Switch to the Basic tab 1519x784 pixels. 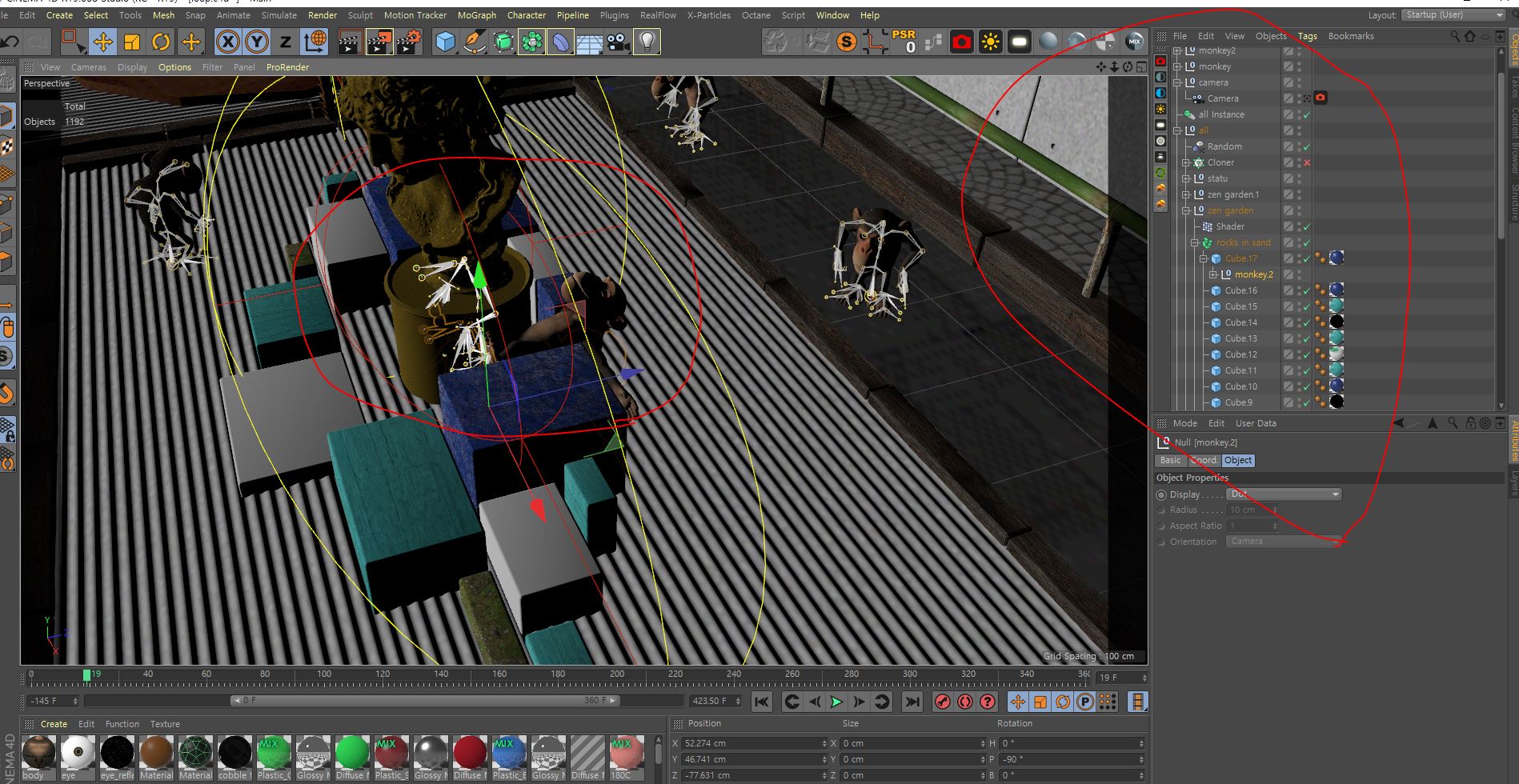pyautogui.click(x=1170, y=460)
